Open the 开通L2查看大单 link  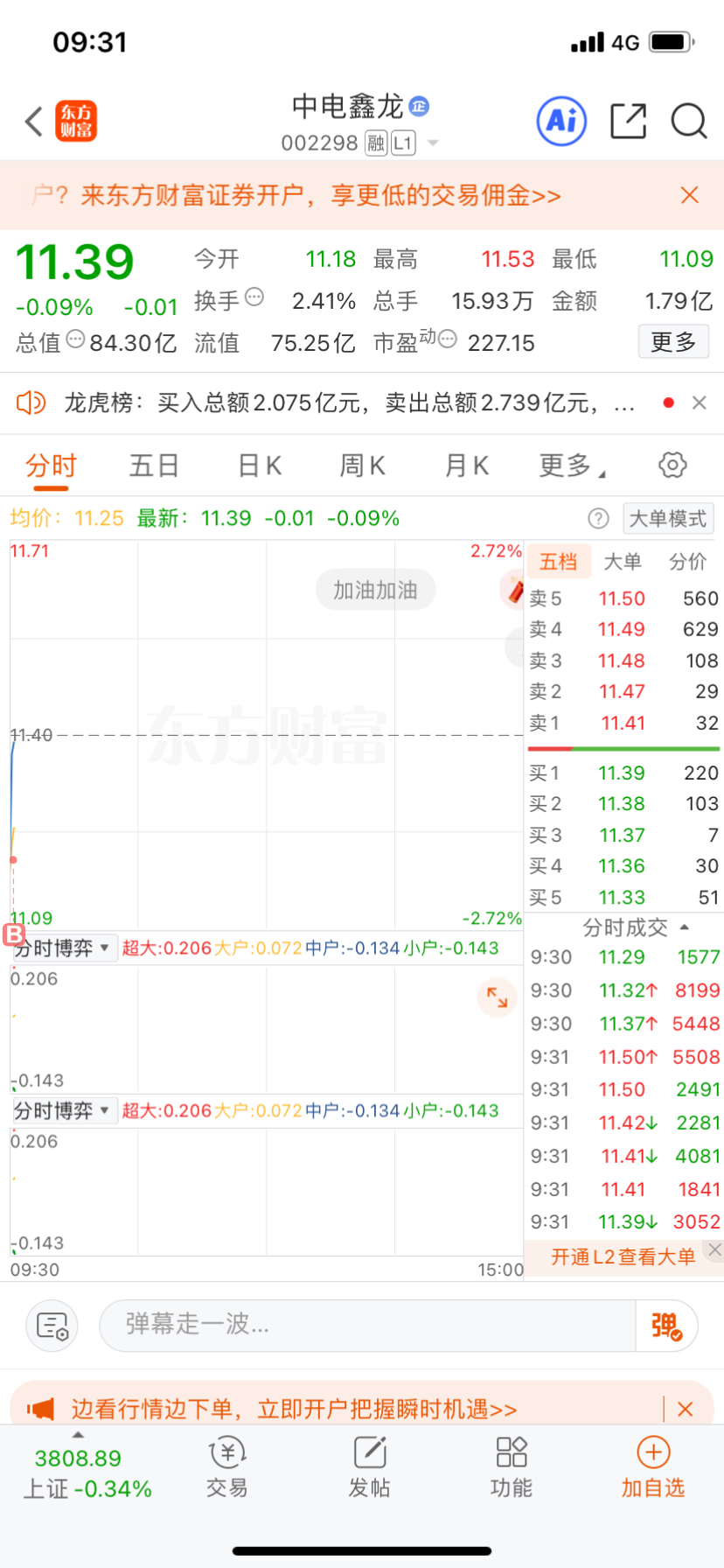pyautogui.click(x=623, y=1257)
